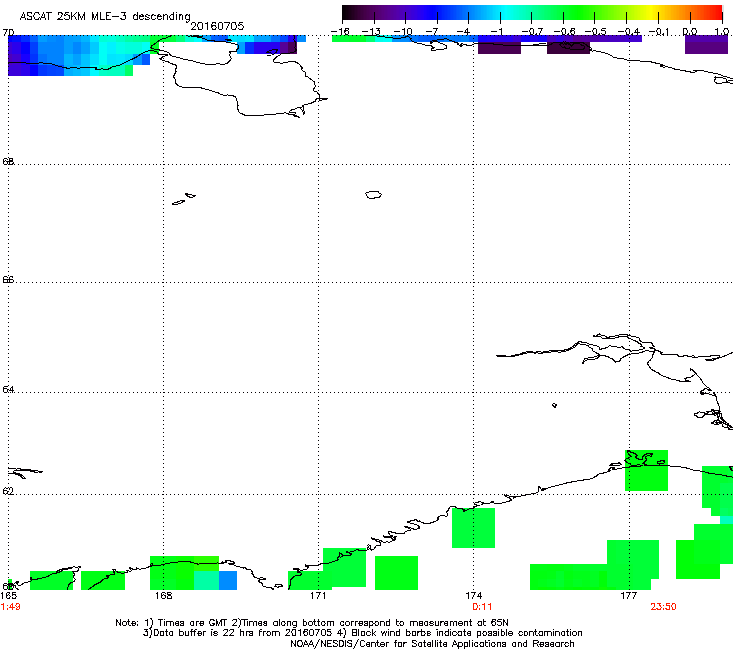Click the title 'ASCAT 25KM MLE-3 descending'
Image resolution: width=740 pixels, height=650 pixels.
pyautogui.click(x=105, y=17)
